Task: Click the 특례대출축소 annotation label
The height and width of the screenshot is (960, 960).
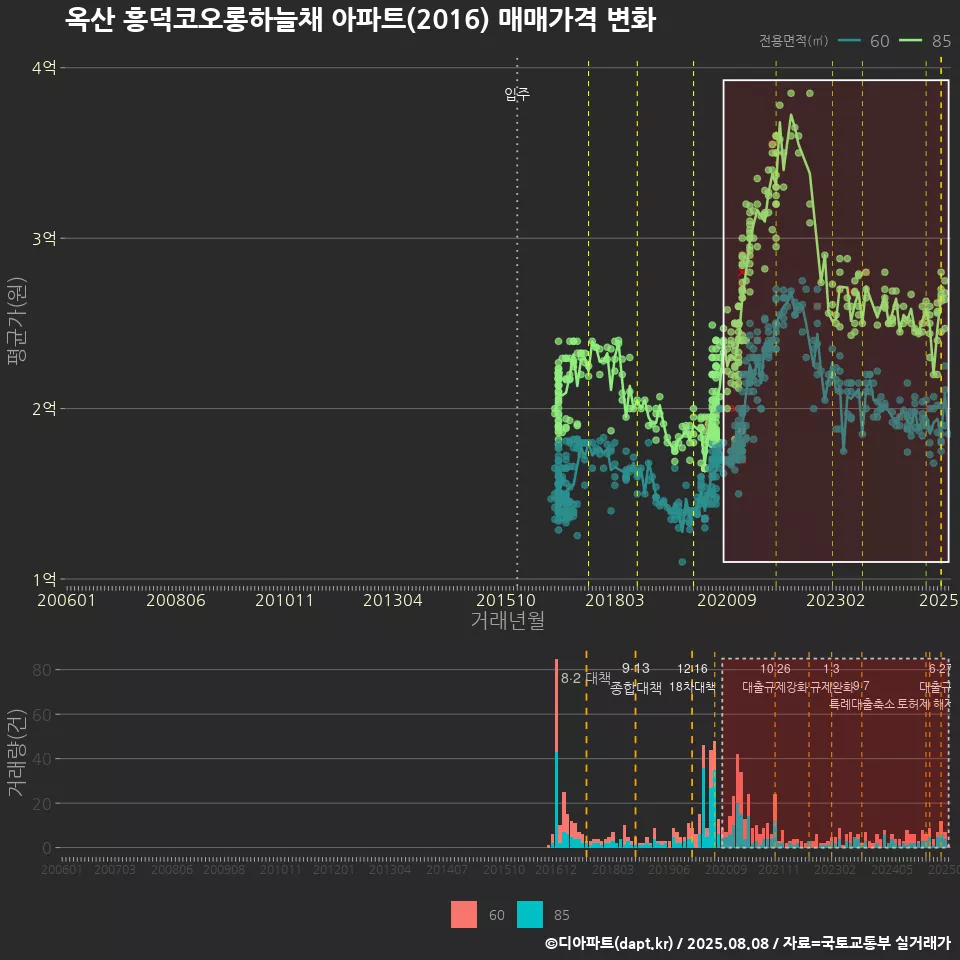Action: point(862,704)
